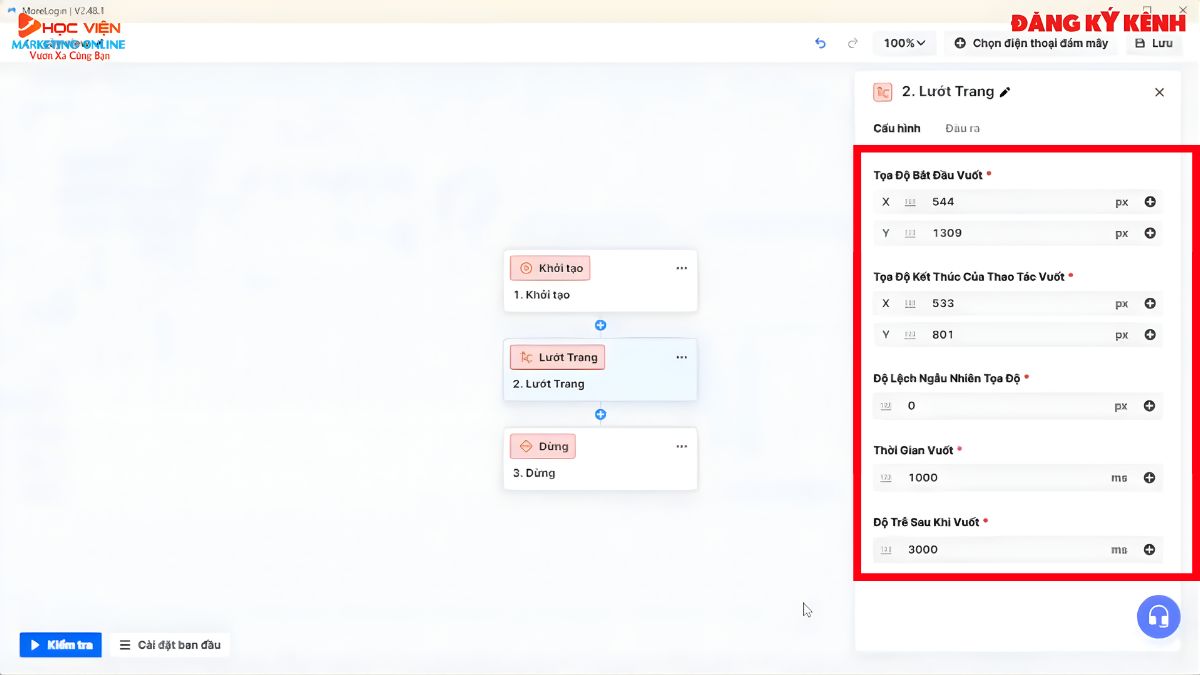Open the options menu on the Khởi tạo node
Screen dimensions: 1200x675
click(x=682, y=267)
